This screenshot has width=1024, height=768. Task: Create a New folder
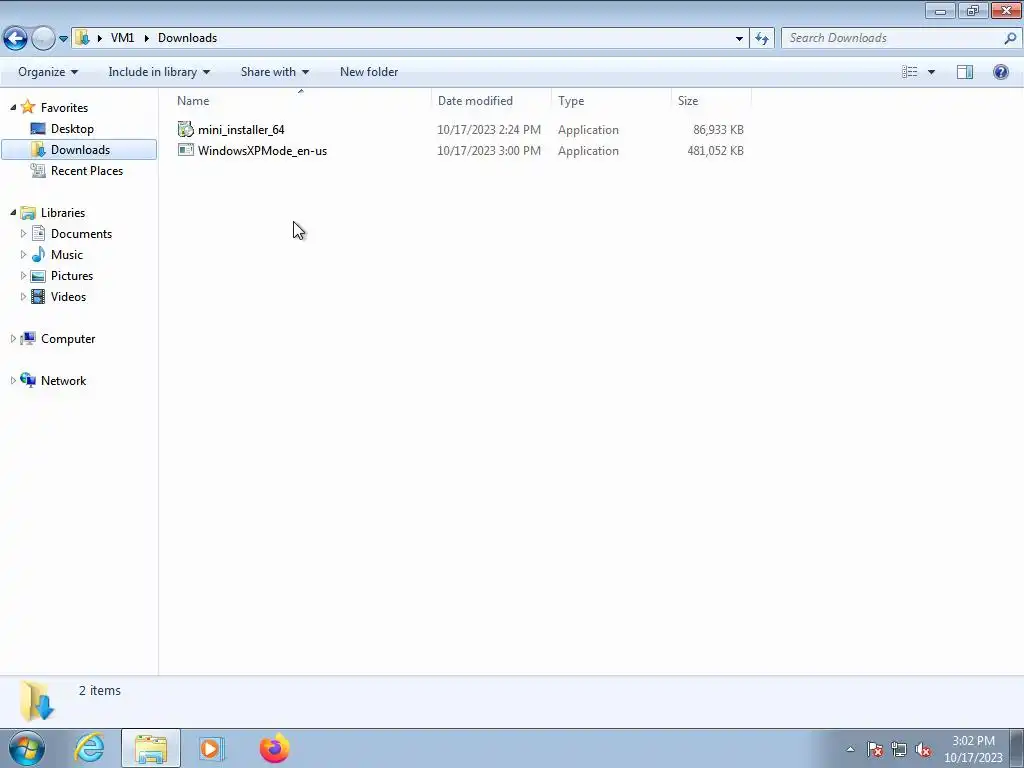click(369, 72)
